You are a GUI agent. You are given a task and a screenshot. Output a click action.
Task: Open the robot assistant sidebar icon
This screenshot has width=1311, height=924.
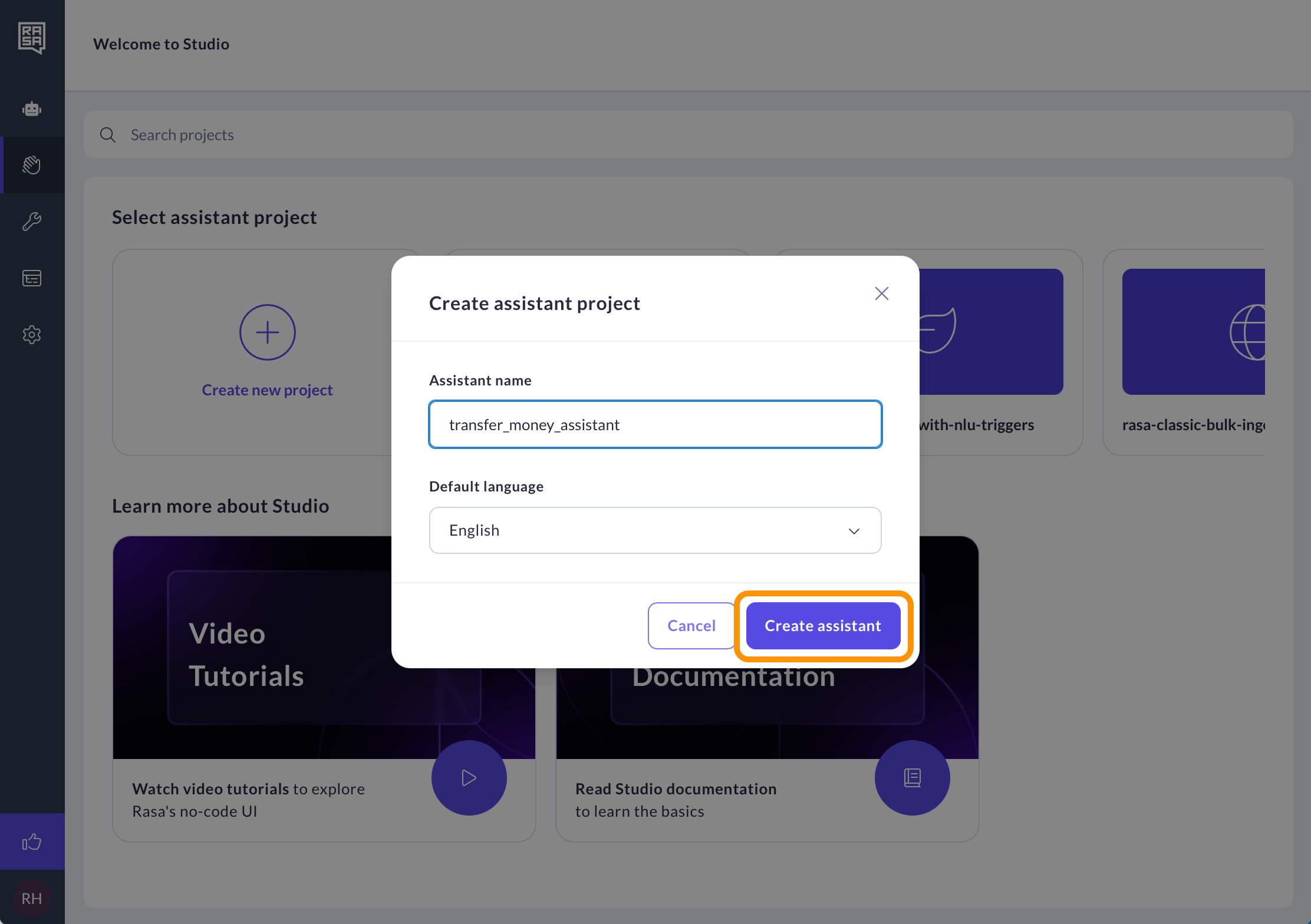pos(32,109)
